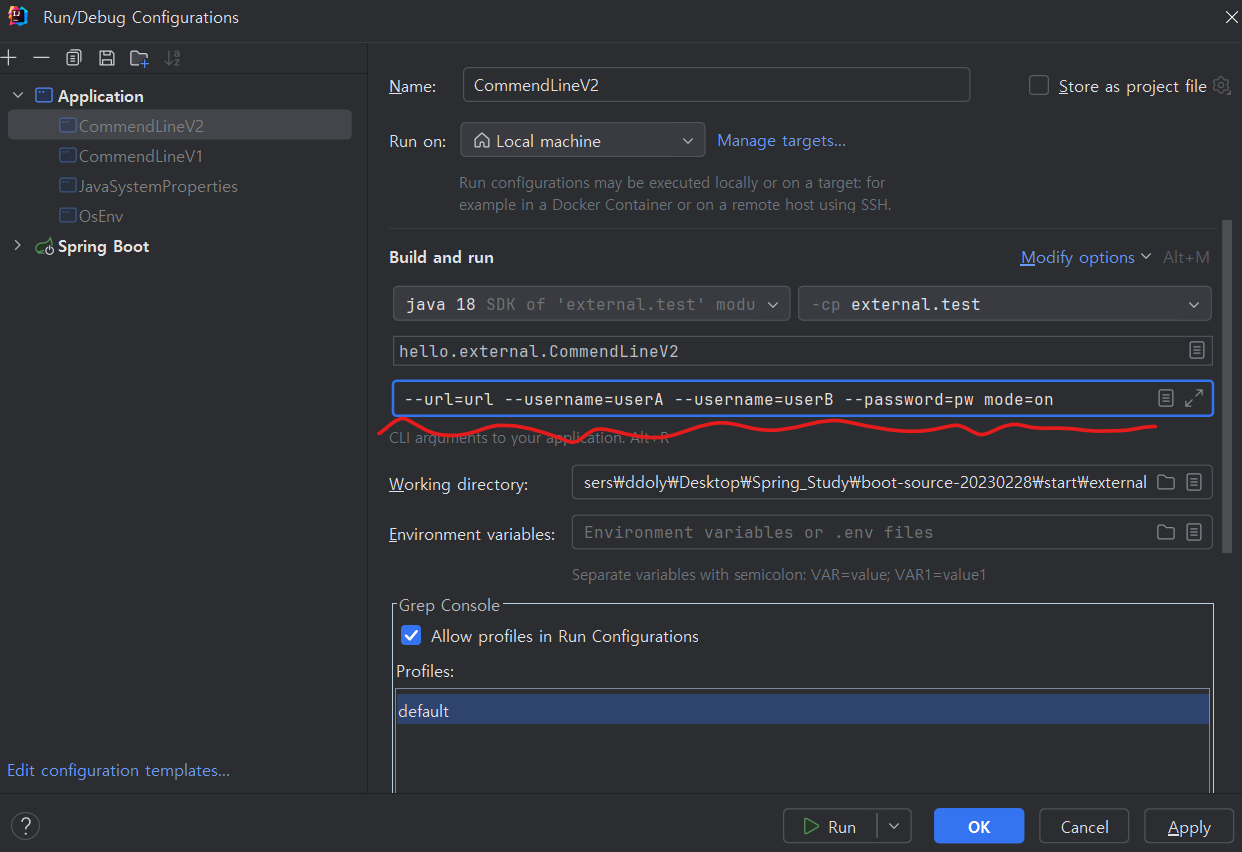Screen dimensions: 1242x852
Task: Click the OK button
Action: click(979, 827)
